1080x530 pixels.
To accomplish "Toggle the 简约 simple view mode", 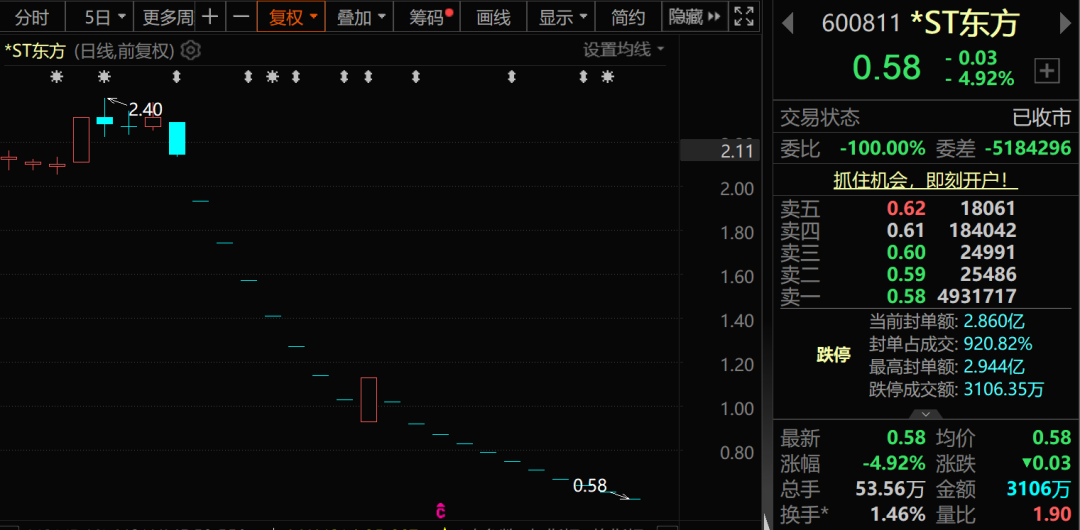I will click(x=628, y=17).
